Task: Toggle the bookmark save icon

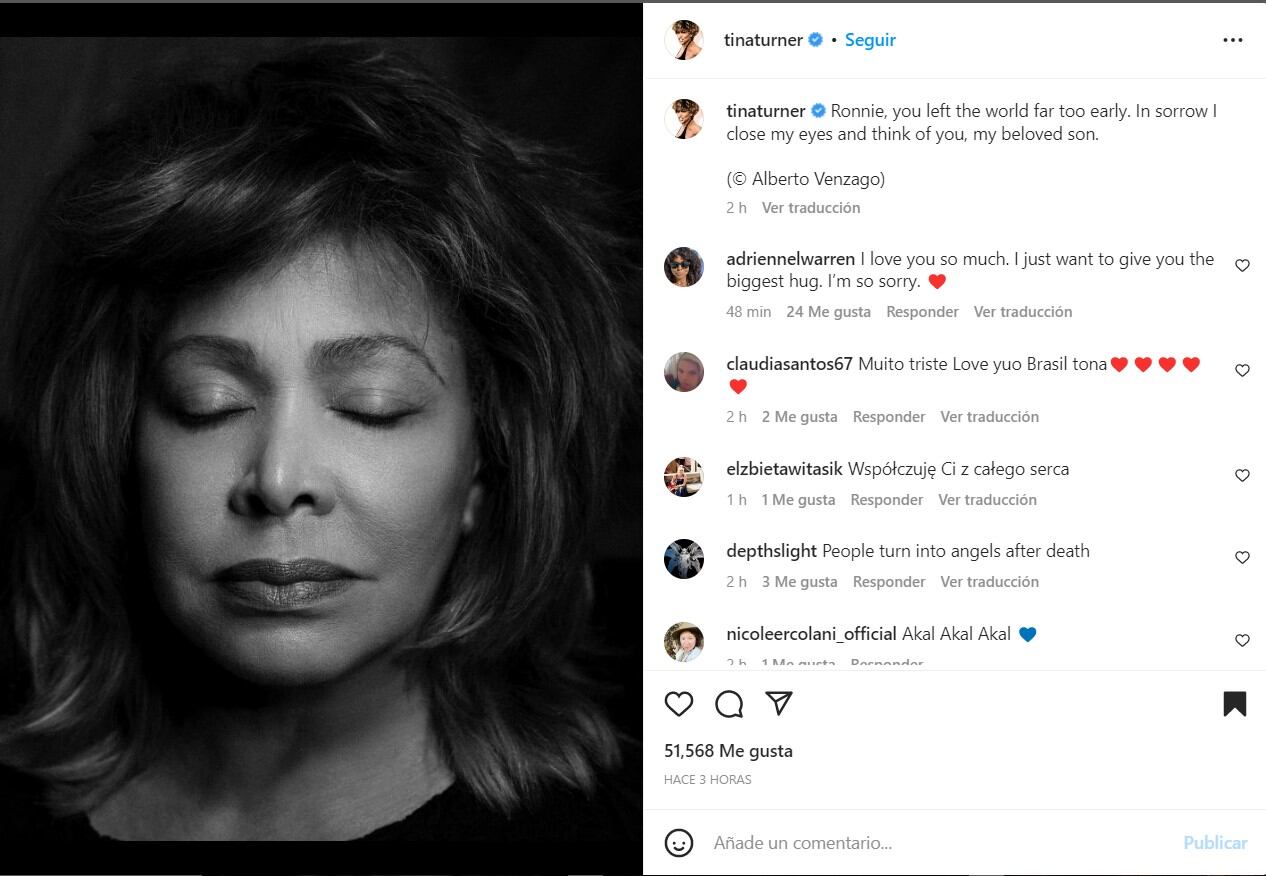Action: click(x=1235, y=704)
